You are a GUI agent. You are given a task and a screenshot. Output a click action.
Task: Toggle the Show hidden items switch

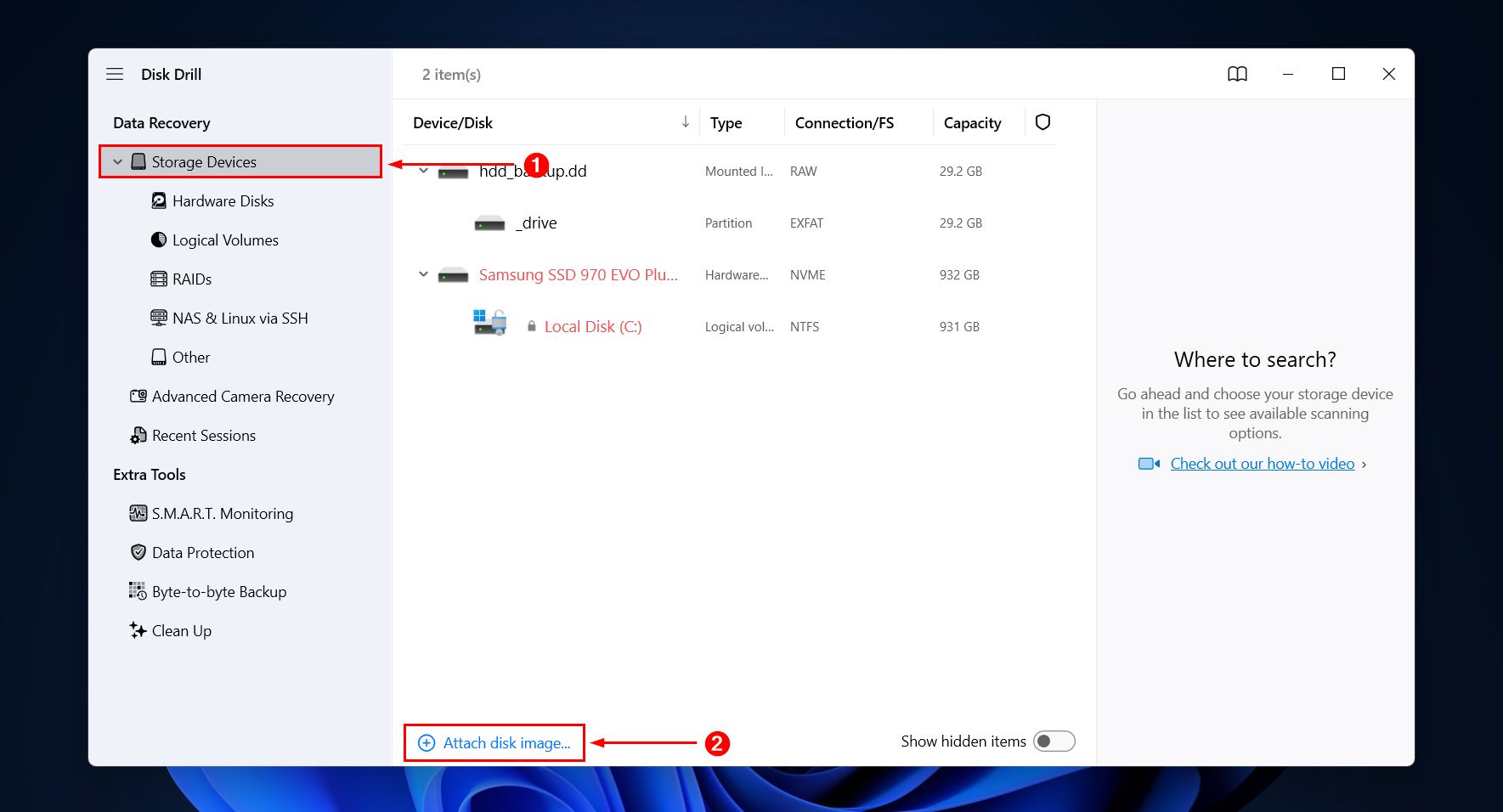(1054, 741)
